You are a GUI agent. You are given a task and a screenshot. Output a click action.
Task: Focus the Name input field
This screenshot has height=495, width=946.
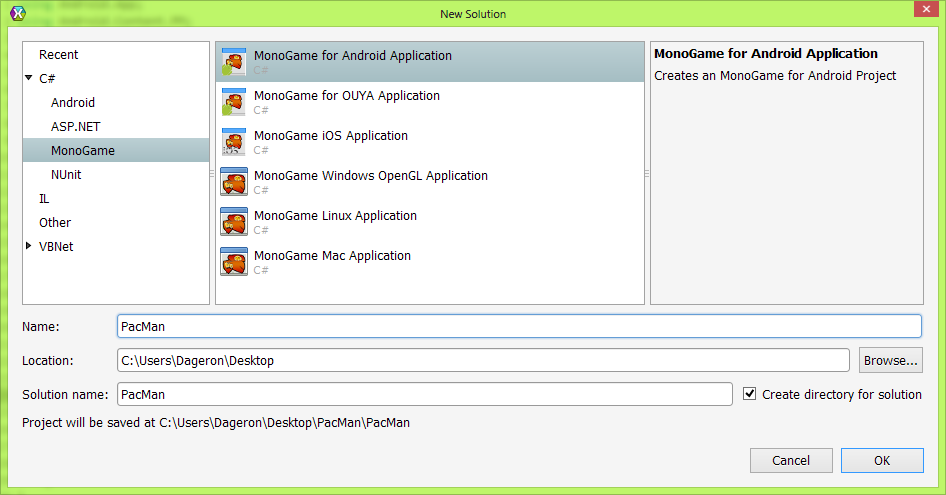point(519,326)
